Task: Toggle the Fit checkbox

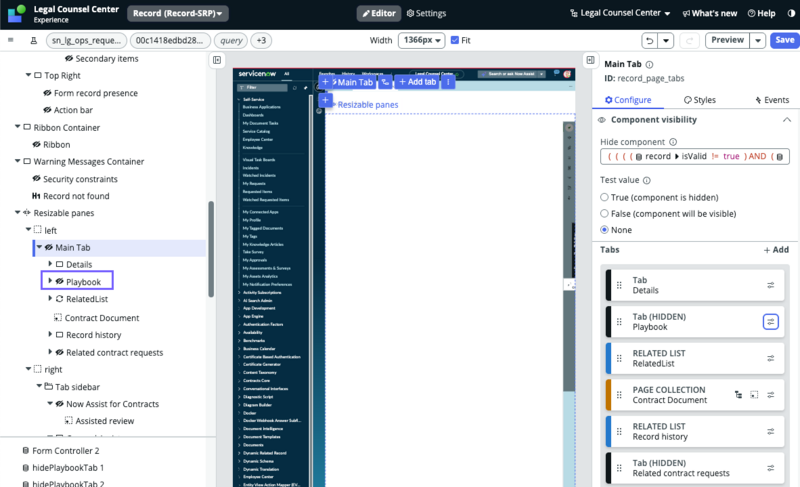Action: point(455,40)
